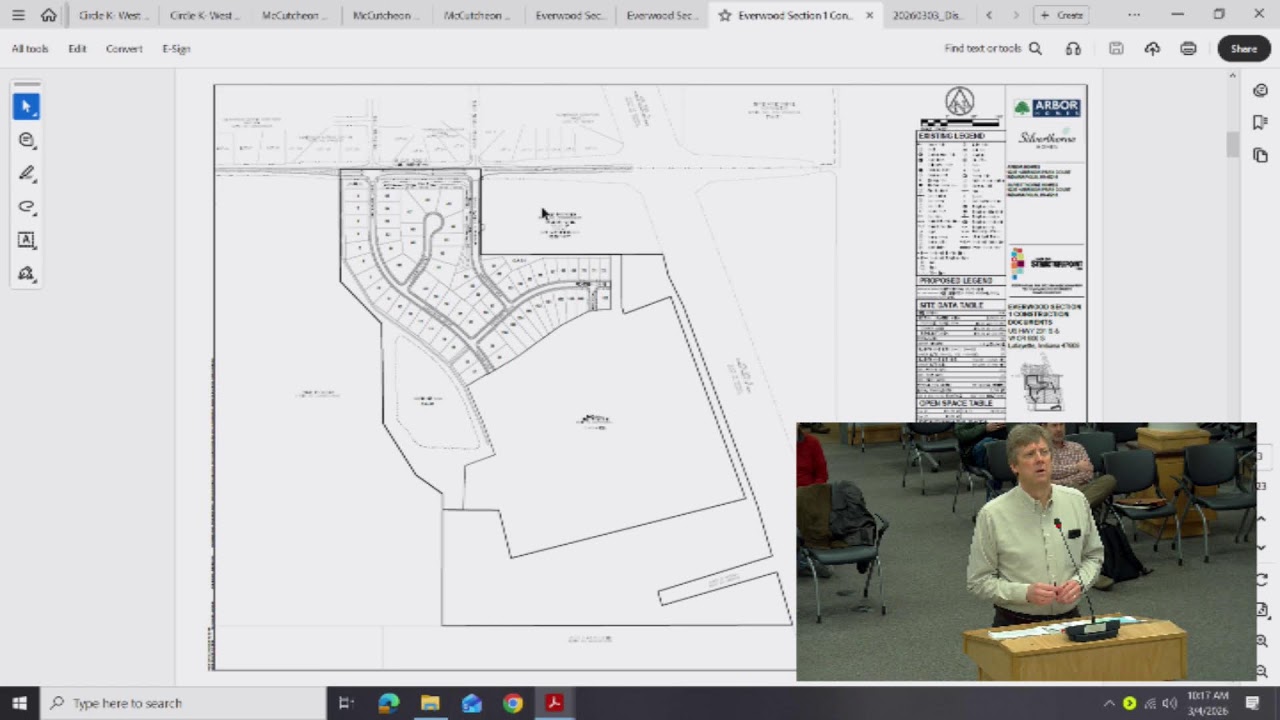Viewport: 1280px width, 720px height.
Task: Switch to third McCutcheon tab
Action: click(x=478, y=15)
